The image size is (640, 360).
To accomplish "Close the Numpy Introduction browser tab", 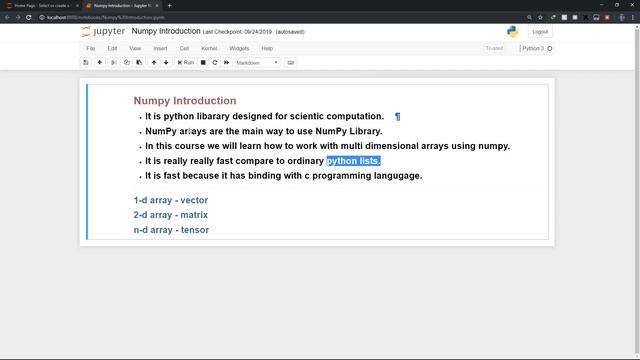I will click(157, 6).
